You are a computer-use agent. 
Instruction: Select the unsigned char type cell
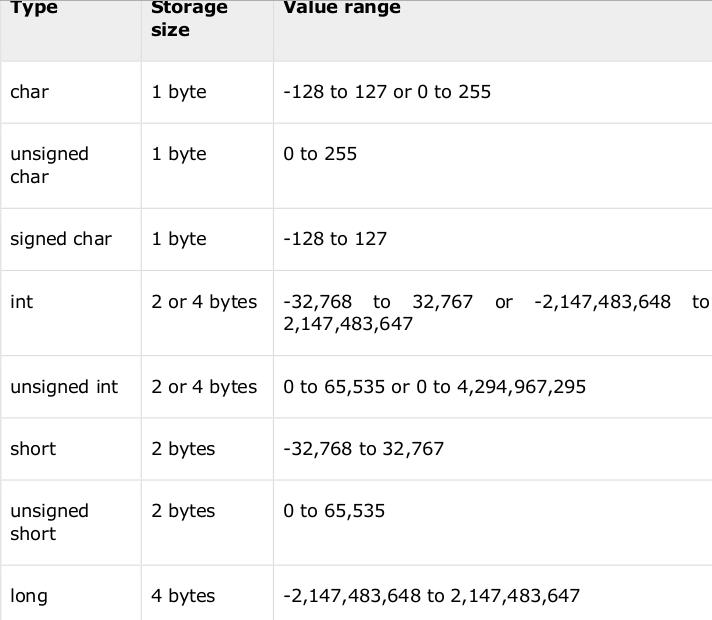70,166
